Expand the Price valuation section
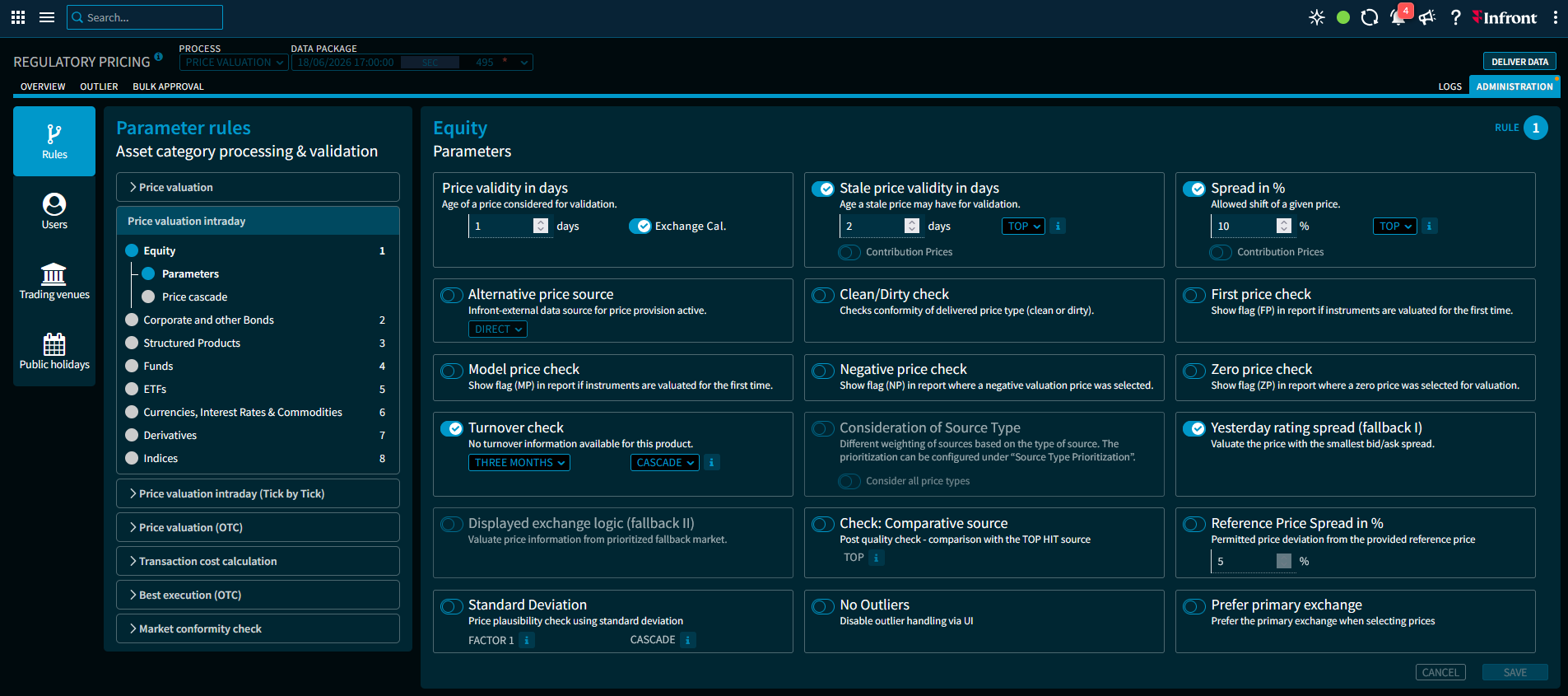1568x696 pixels. pos(258,187)
